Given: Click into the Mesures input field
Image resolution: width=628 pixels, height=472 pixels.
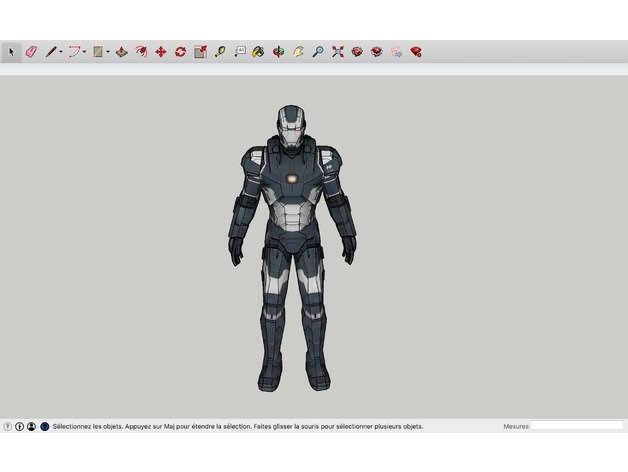Looking at the screenshot, I should [577, 426].
